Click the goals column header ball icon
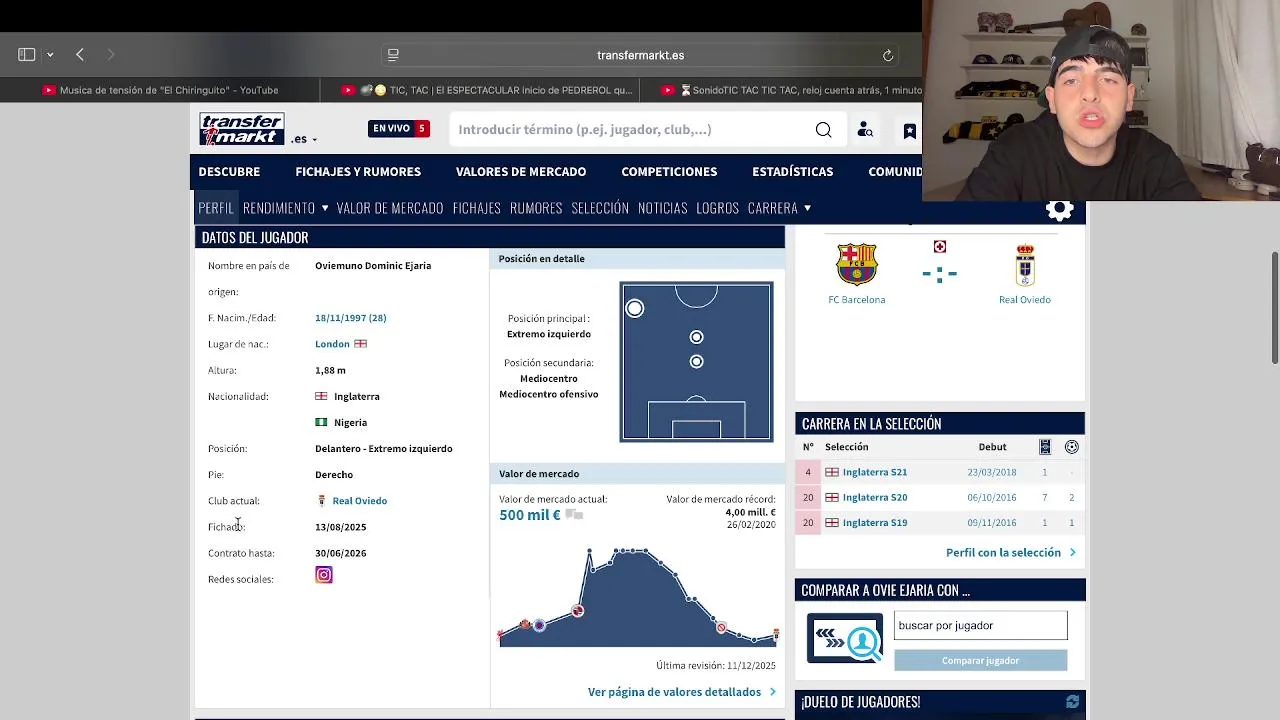This screenshot has height=720, width=1280. [x=1072, y=447]
